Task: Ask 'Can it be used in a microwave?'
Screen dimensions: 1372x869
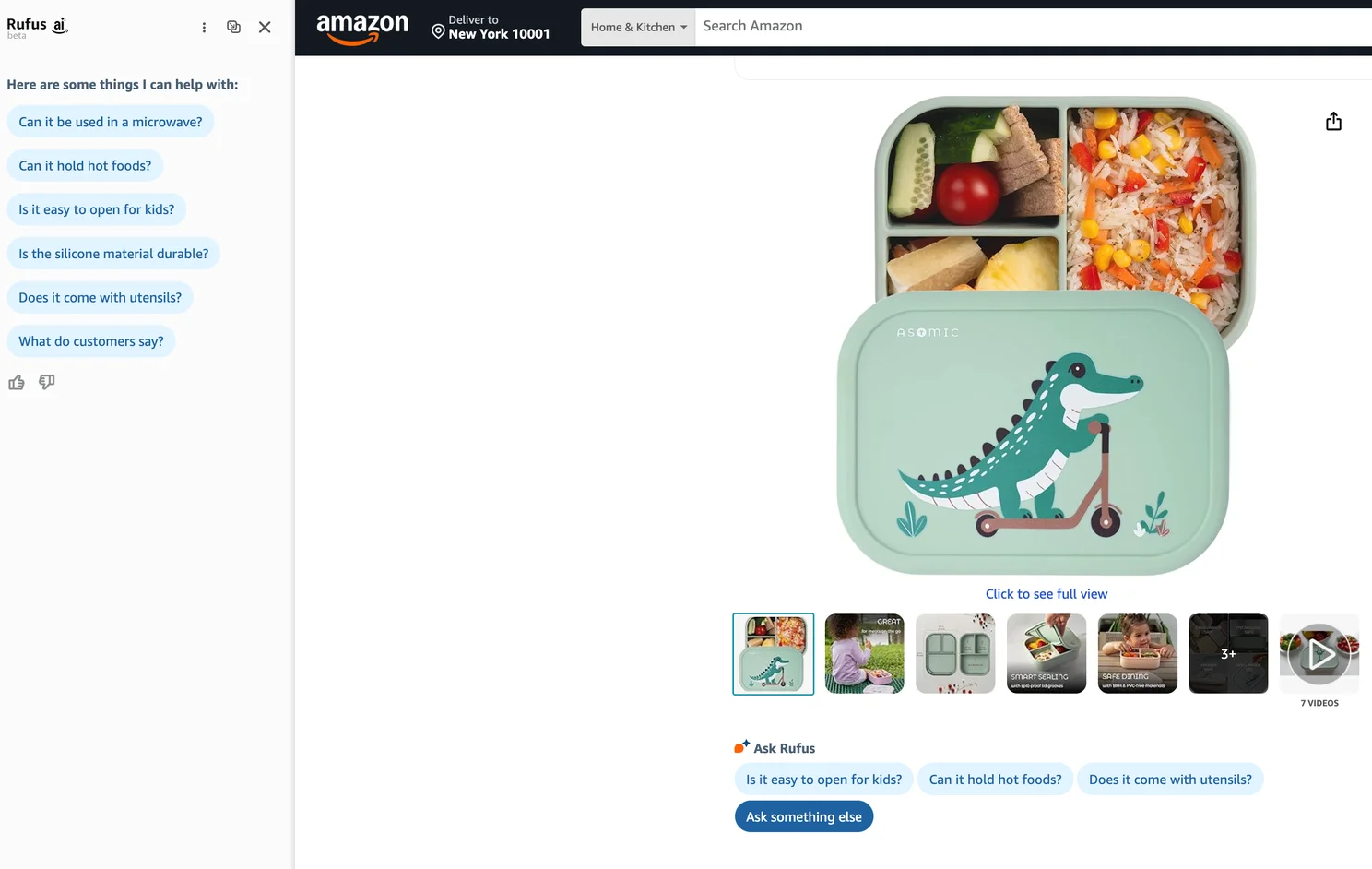Action: (111, 122)
